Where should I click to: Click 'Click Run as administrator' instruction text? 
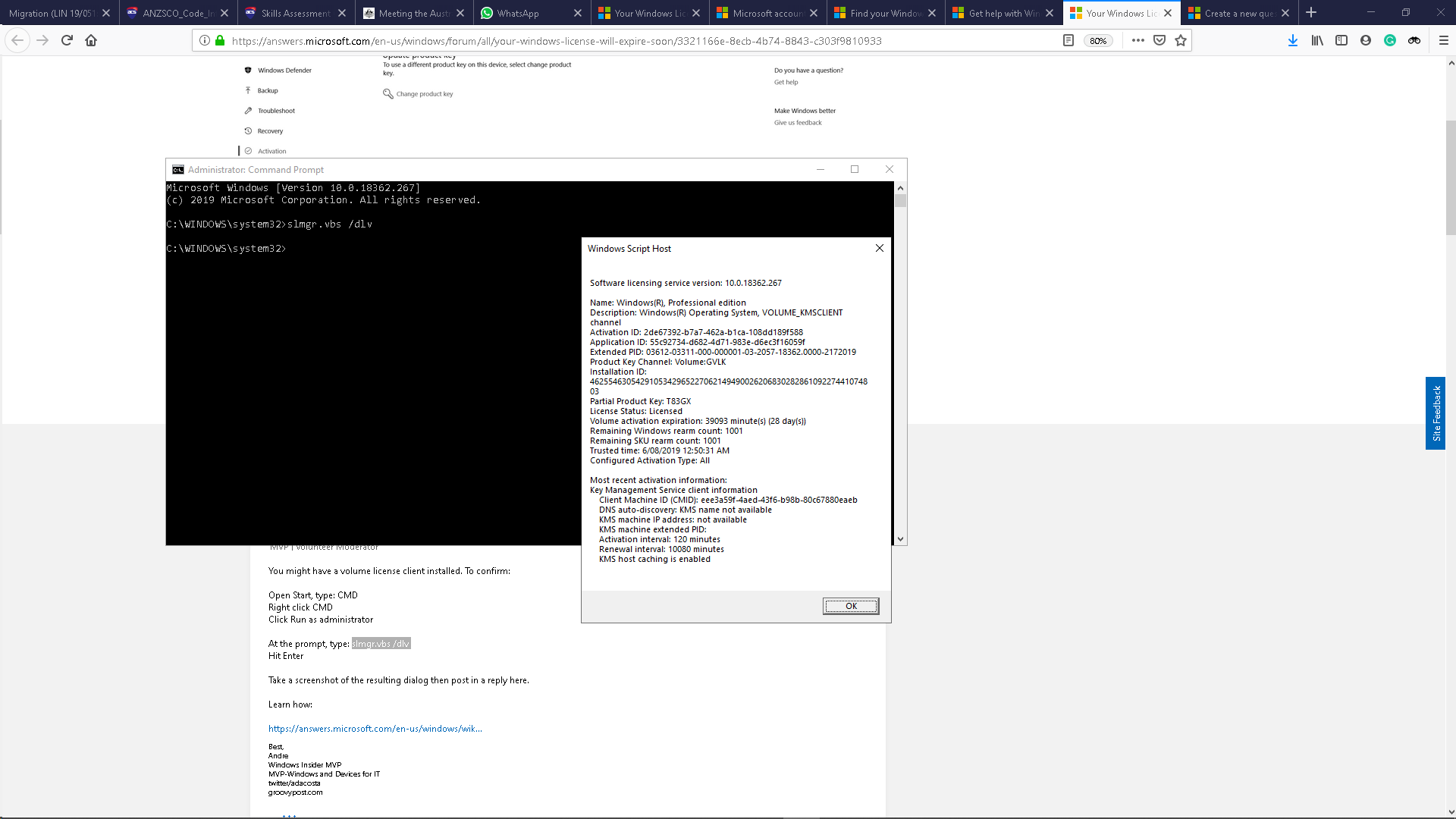click(x=321, y=620)
